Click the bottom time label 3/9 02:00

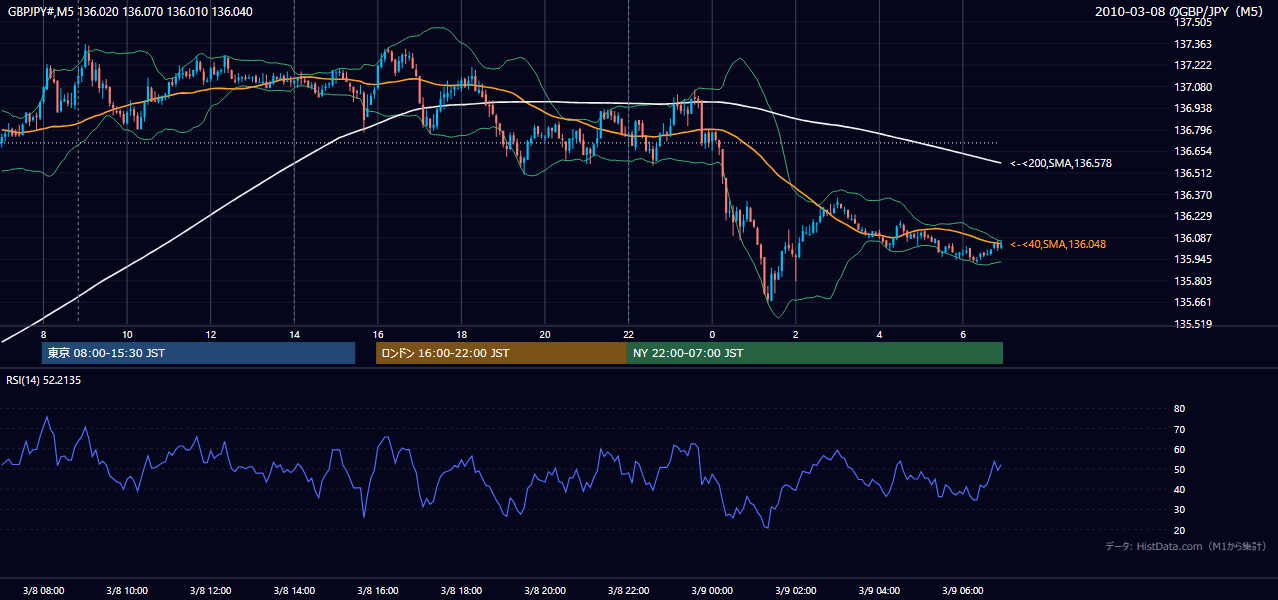pyautogui.click(x=795, y=591)
